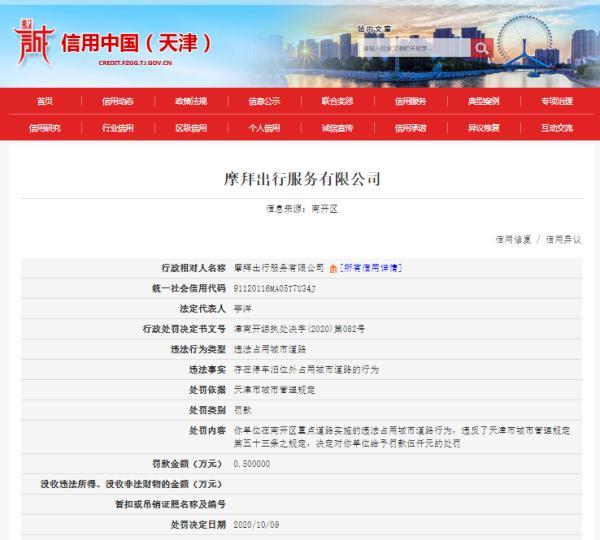Viewport: 600px width, 540px height.
Task: Select the 站内文章 search label
Action: coord(374,29)
